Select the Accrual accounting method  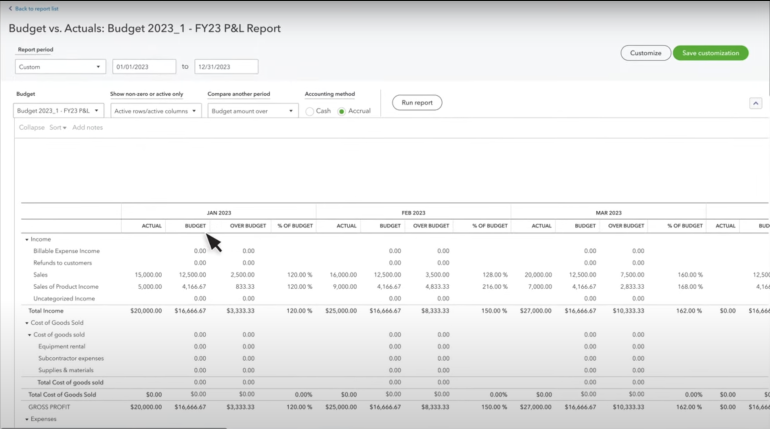342,111
